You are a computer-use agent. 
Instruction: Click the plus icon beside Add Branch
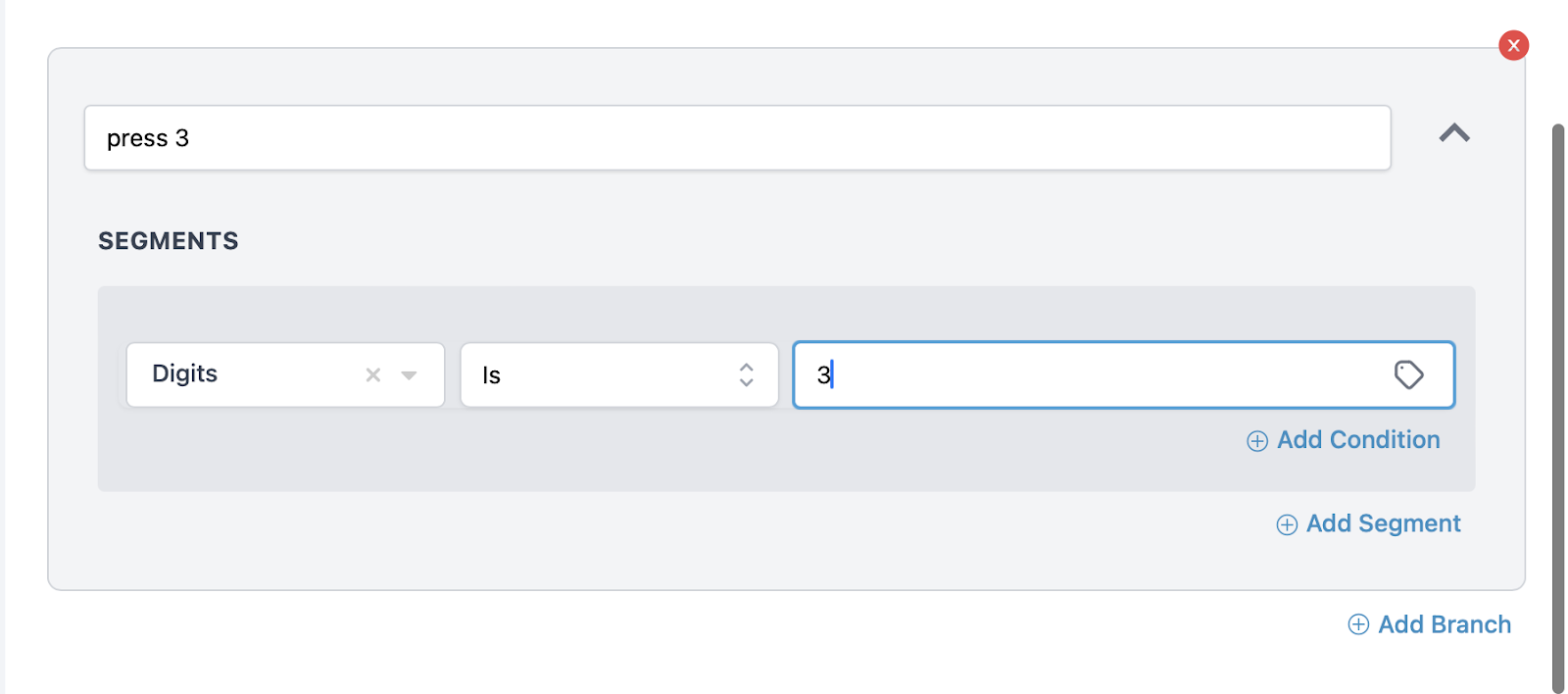(1358, 624)
